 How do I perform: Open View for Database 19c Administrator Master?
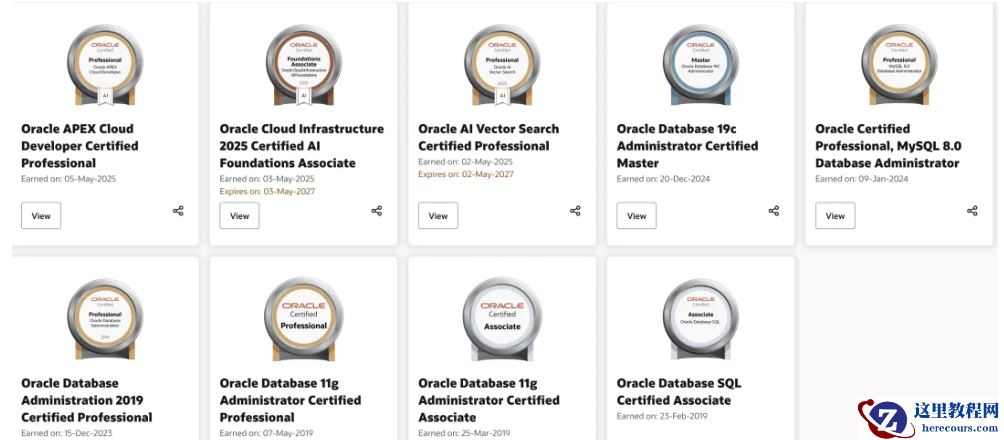click(x=637, y=215)
